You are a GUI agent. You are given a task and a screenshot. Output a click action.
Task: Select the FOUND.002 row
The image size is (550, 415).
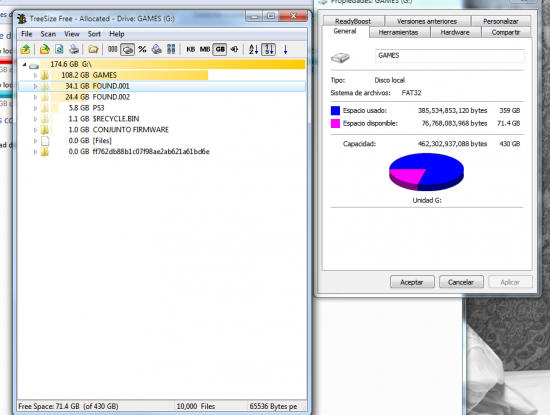tap(162, 97)
